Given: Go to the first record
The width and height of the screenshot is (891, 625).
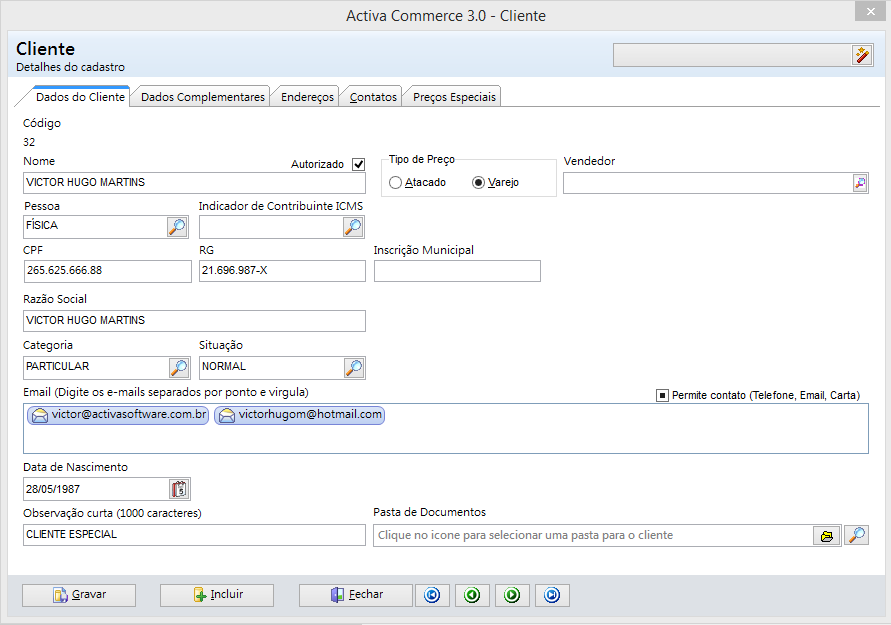Looking at the screenshot, I should (432, 595).
